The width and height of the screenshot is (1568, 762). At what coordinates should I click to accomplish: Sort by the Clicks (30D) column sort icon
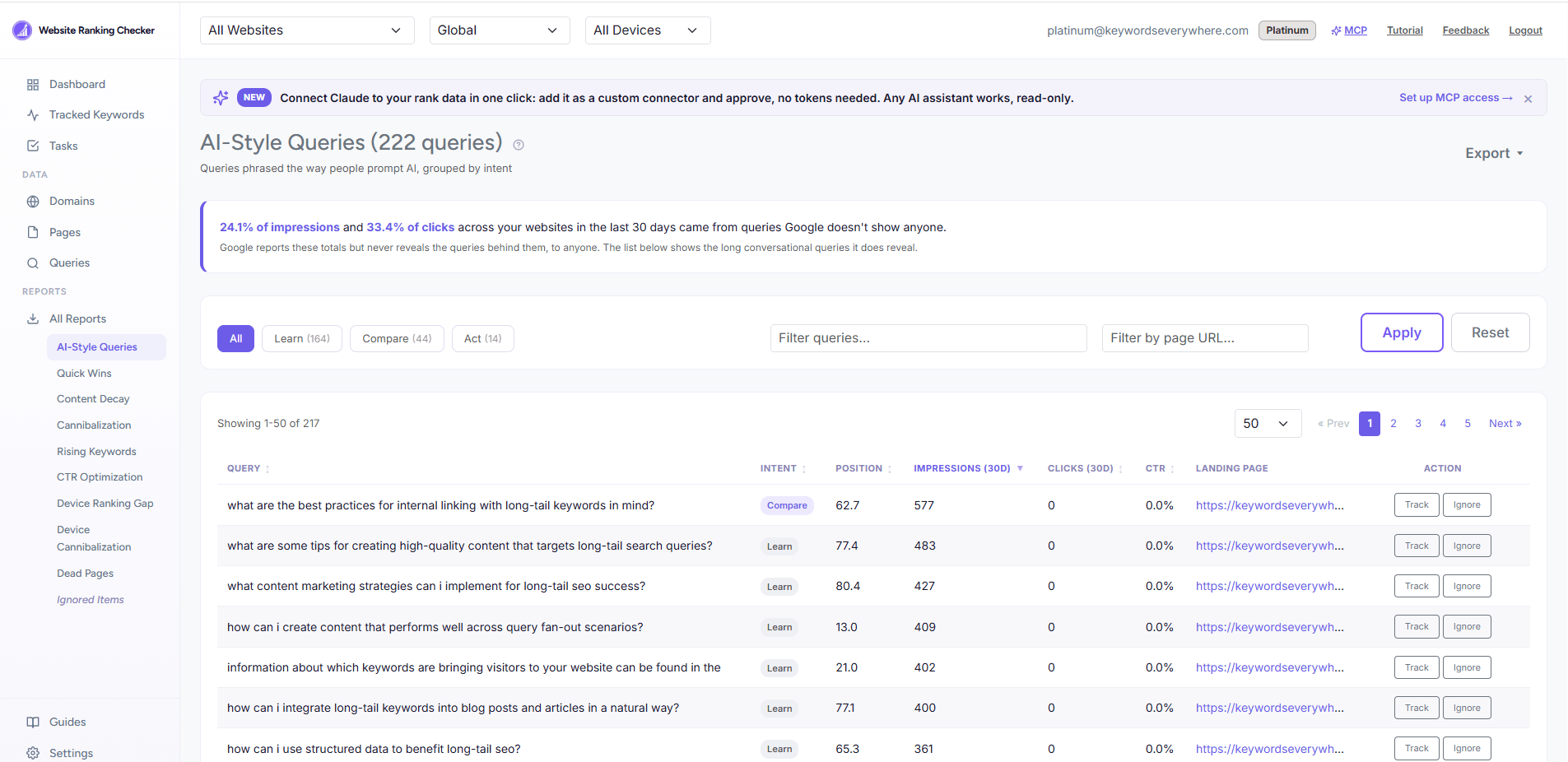point(1120,469)
